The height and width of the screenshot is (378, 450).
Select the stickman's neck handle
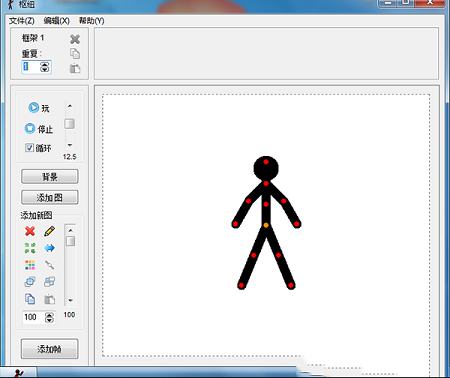[x=266, y=184]
